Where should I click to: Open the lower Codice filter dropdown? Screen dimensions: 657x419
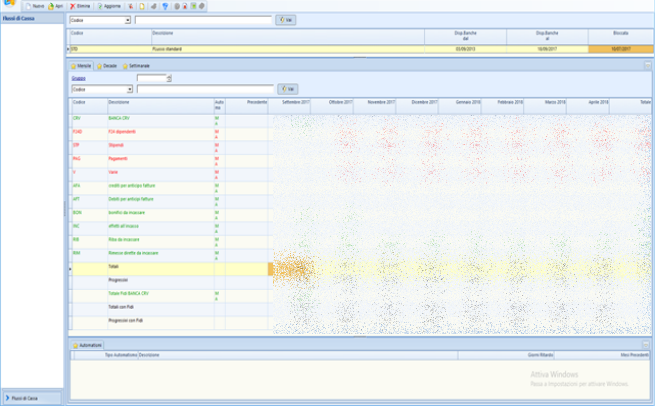pos(127,89)
